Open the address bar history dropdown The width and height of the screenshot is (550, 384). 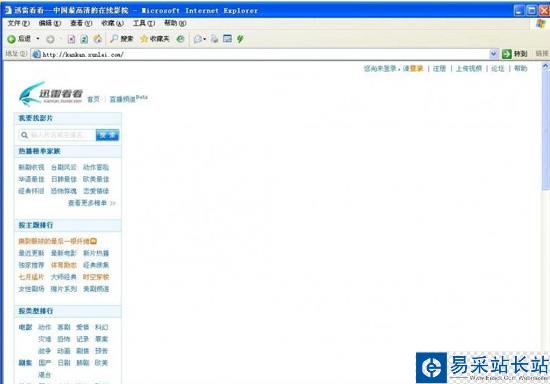(494, 54)
